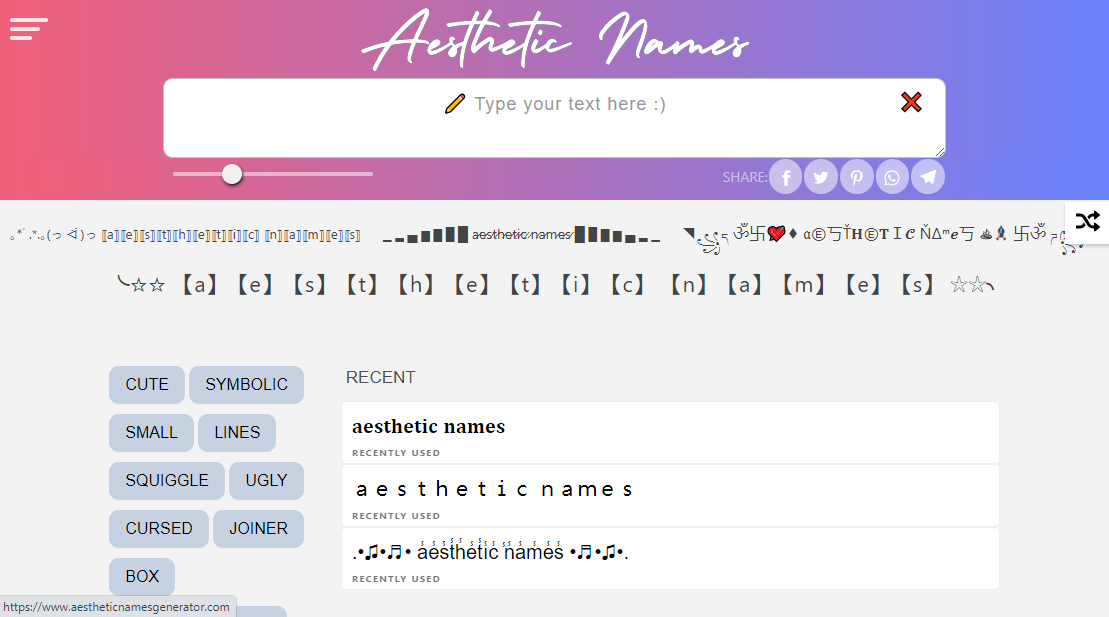Select the SYMBOLIC style category

[x=246, y=384]
